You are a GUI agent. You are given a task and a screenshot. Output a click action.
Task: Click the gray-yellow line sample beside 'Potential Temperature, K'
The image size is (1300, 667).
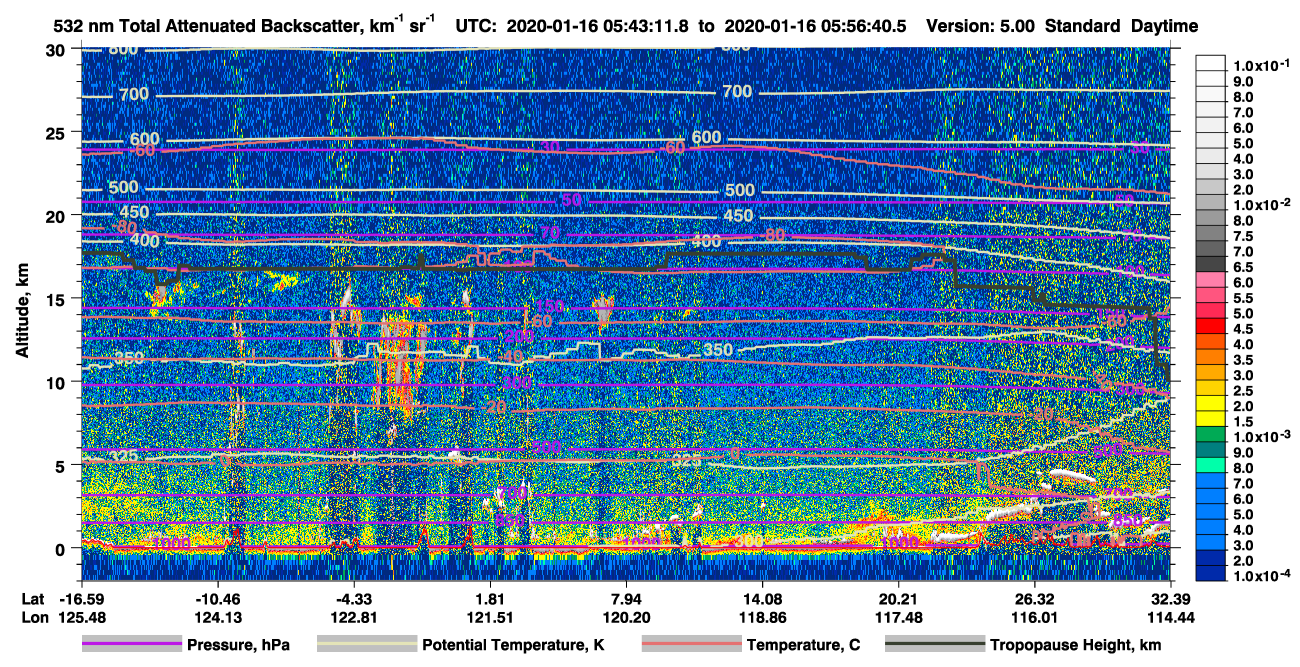pyautogui.click(x=366, y=645)
